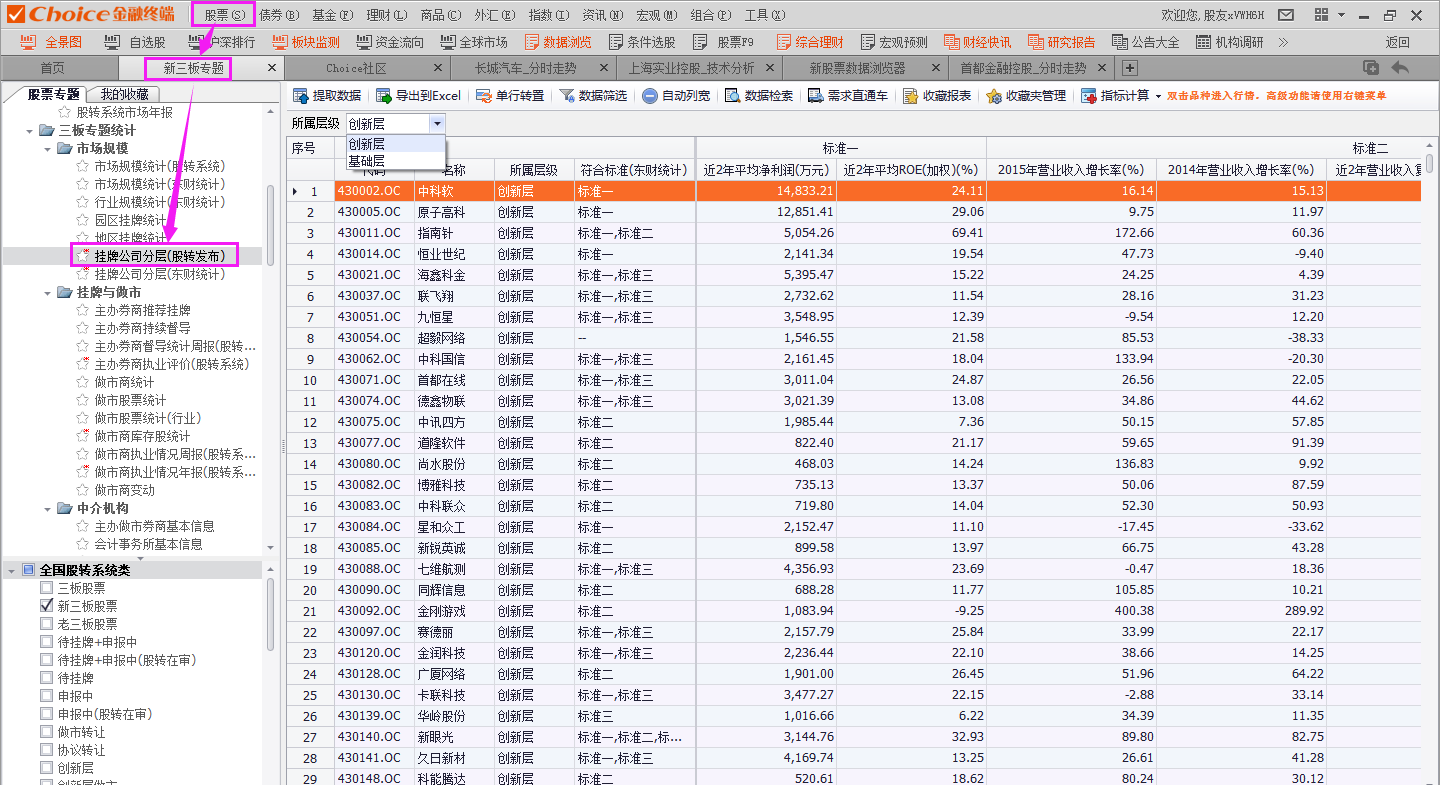Viewport: 1440px width, 785px height.
Task: Click 收藏报表 toolbar button
Action: point(937,96)
